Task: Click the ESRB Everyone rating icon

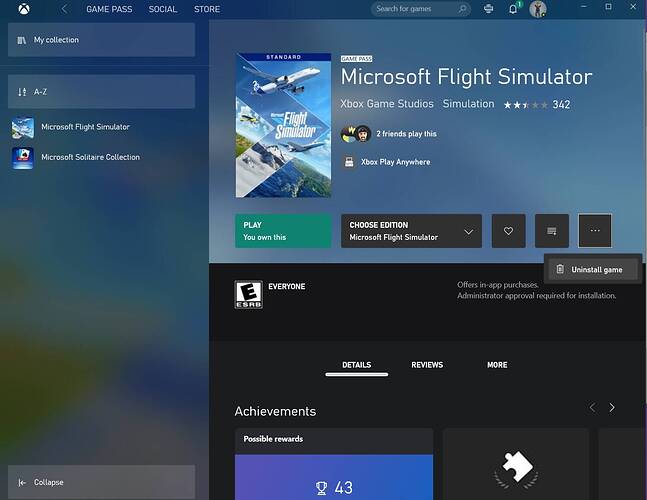Action: (248, 295)
